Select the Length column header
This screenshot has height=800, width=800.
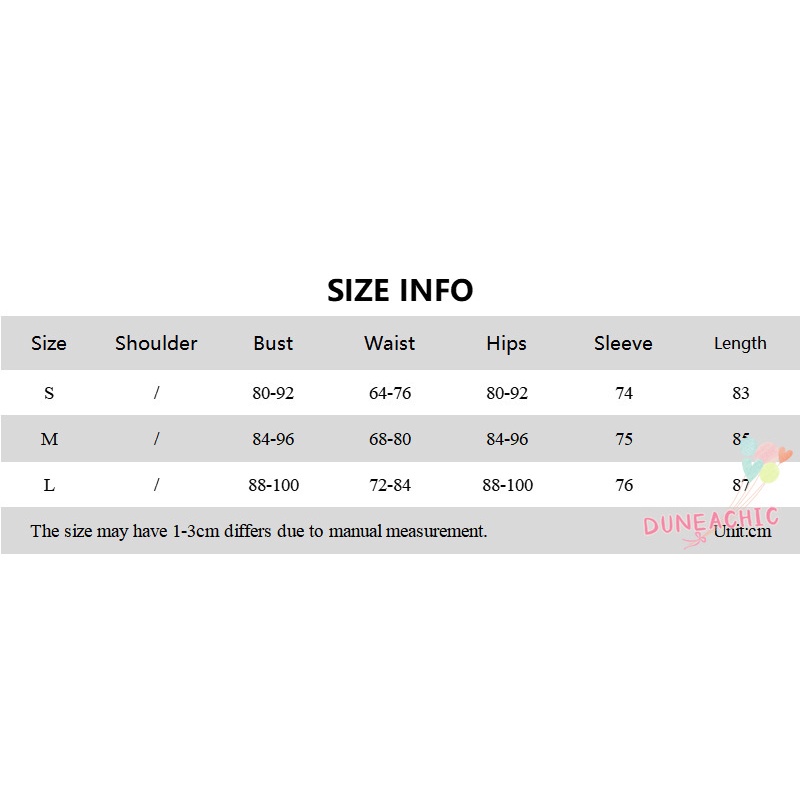740,343
